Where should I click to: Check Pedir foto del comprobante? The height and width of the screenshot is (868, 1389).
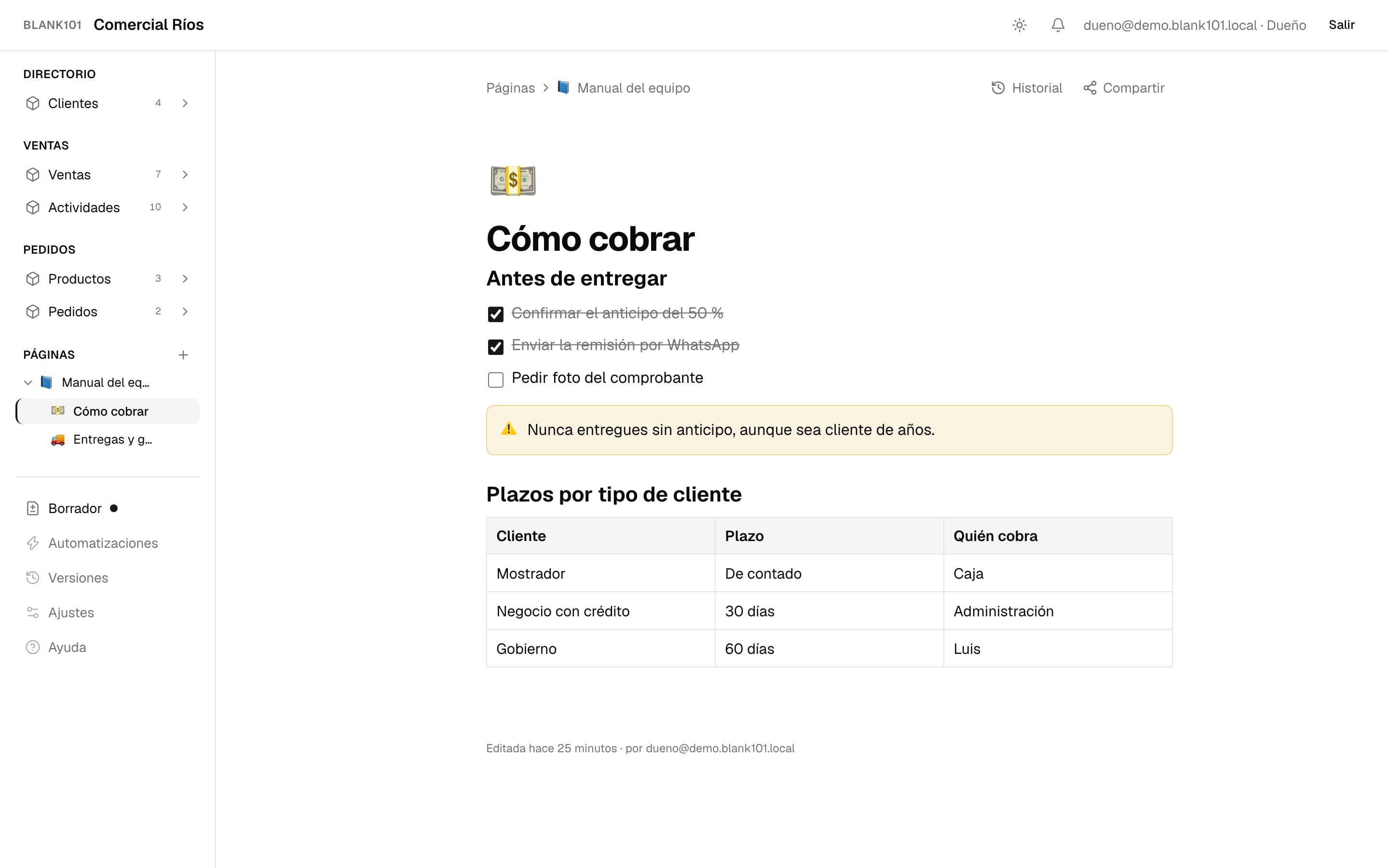(495, 380)
